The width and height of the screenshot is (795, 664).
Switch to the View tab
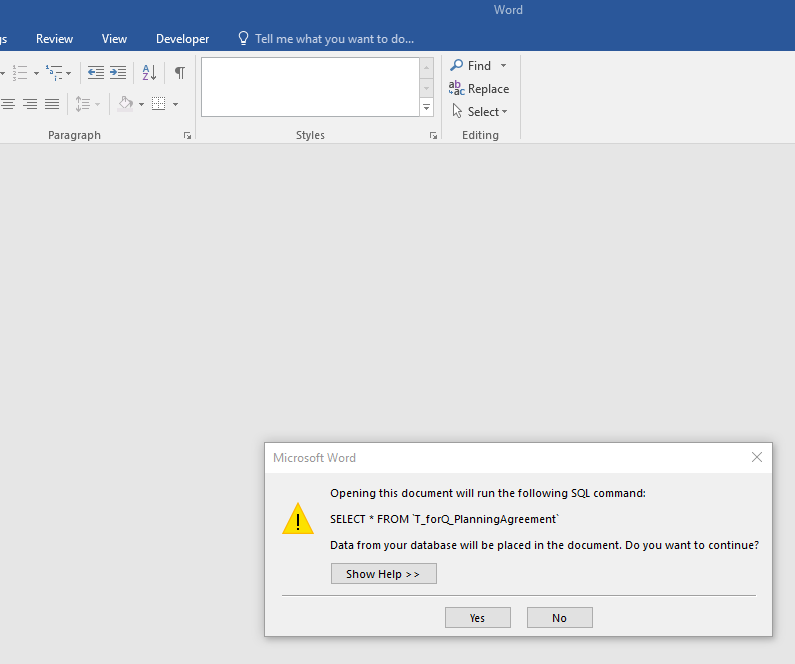point(114,39)
